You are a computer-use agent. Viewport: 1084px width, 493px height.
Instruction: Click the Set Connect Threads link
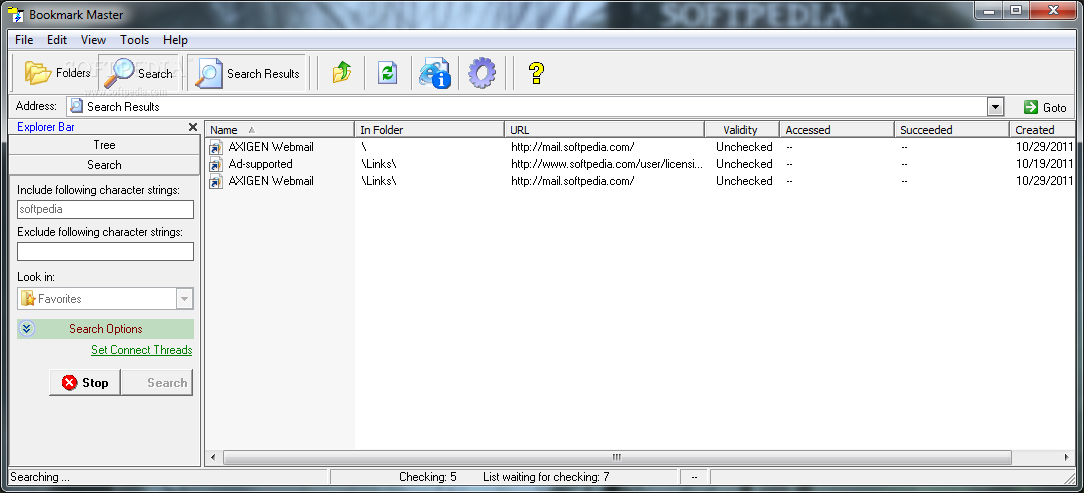[x=142, y=350]
